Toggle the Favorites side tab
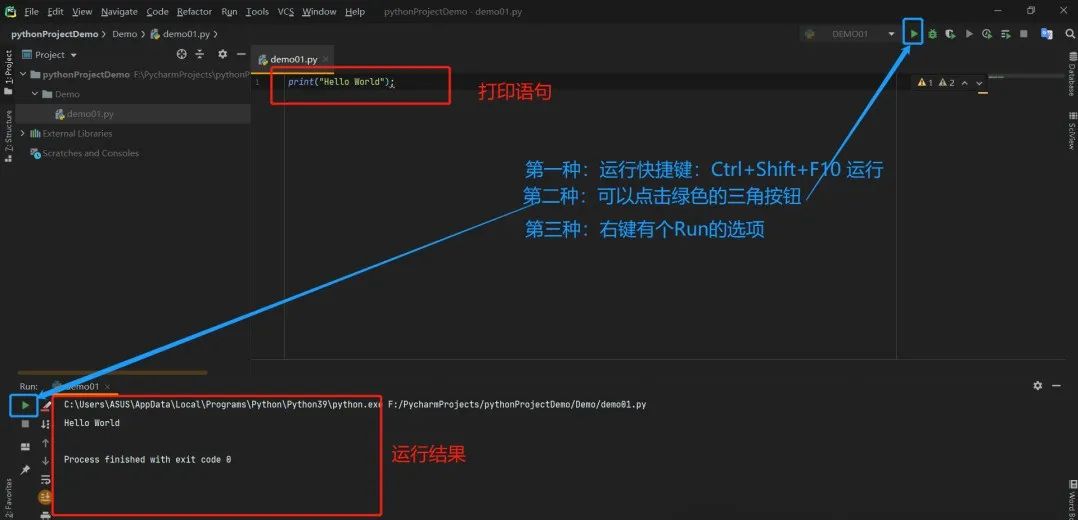The height and width of the screenshot is (520, 1078). (8, 497)
